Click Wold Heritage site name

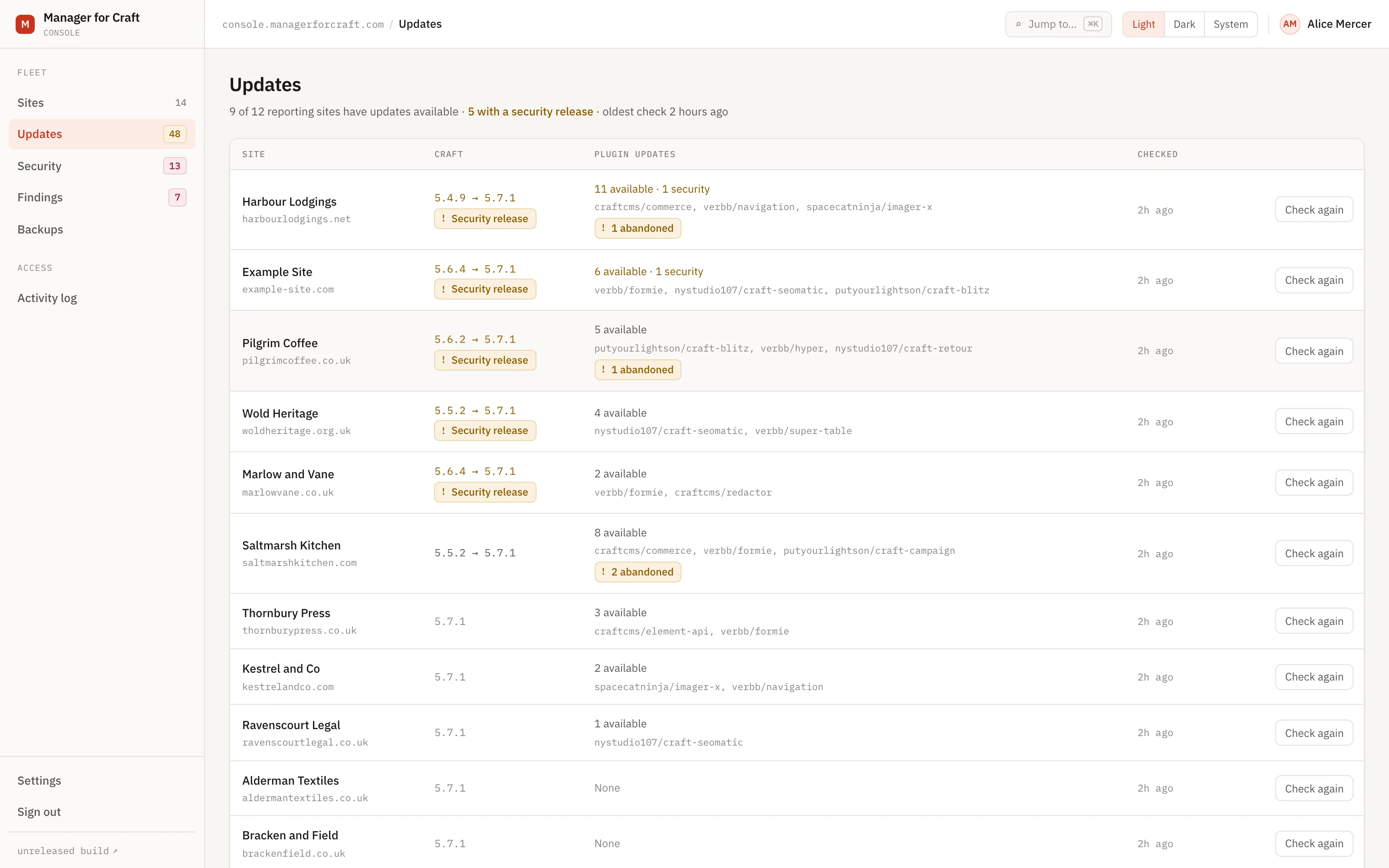pyautogui.click(x=280, y=413)
